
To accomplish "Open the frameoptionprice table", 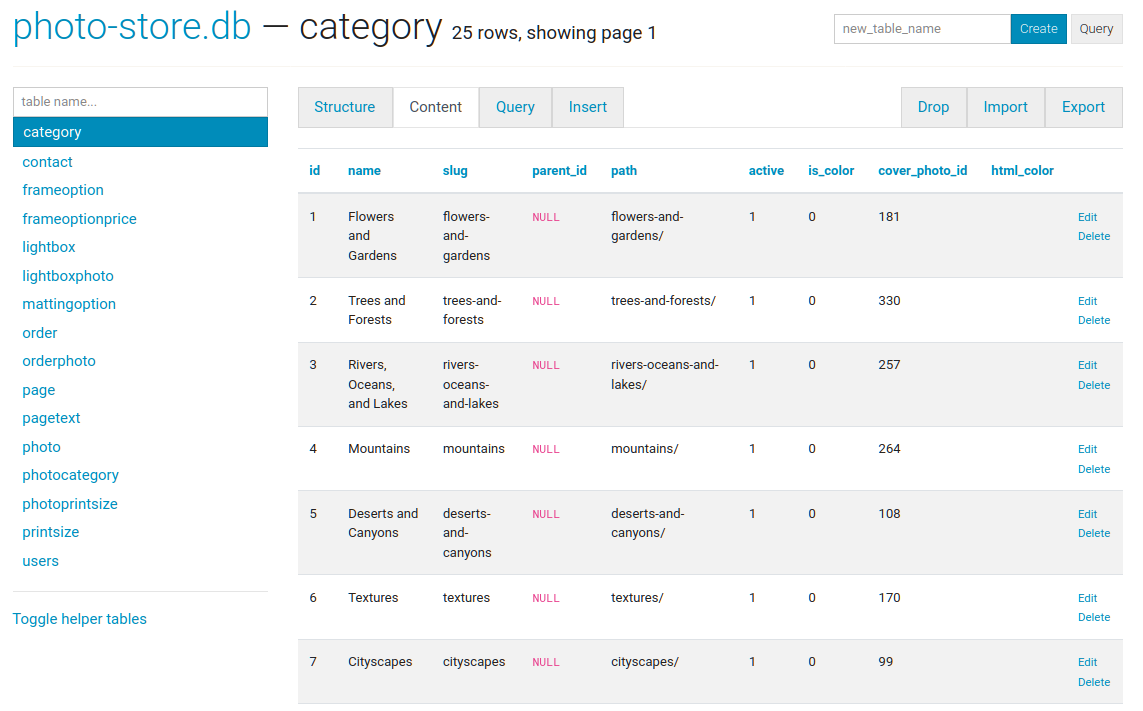I will click(x=79, y=219).
